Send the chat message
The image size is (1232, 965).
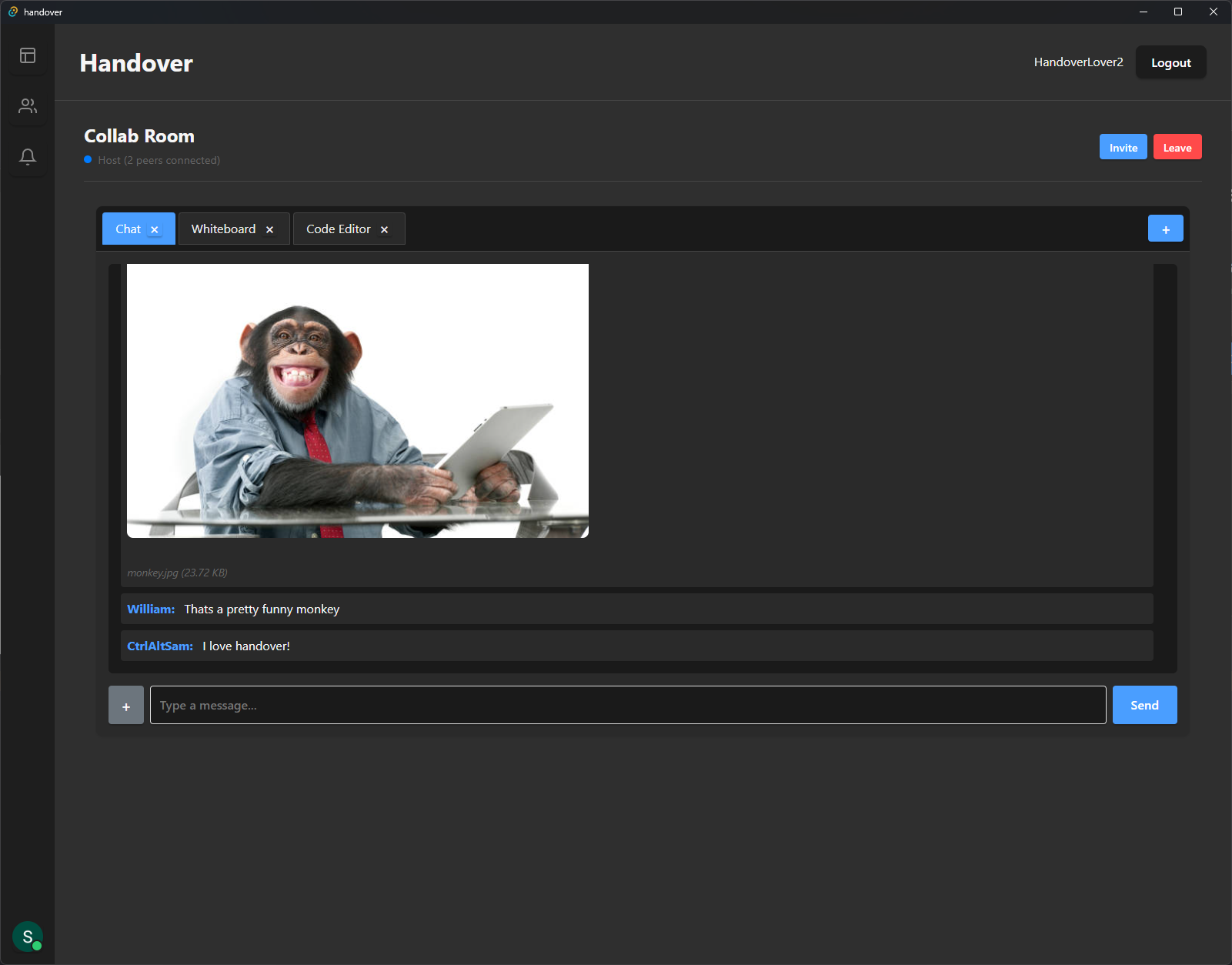click(x=1144, y=704)
